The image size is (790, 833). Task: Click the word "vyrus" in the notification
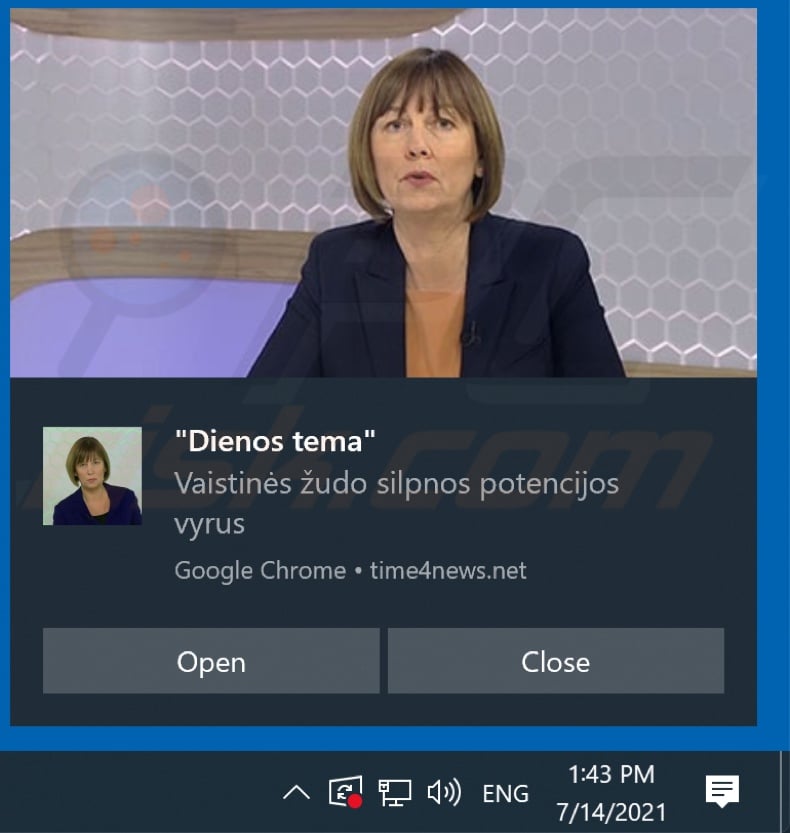coord(209,525)
